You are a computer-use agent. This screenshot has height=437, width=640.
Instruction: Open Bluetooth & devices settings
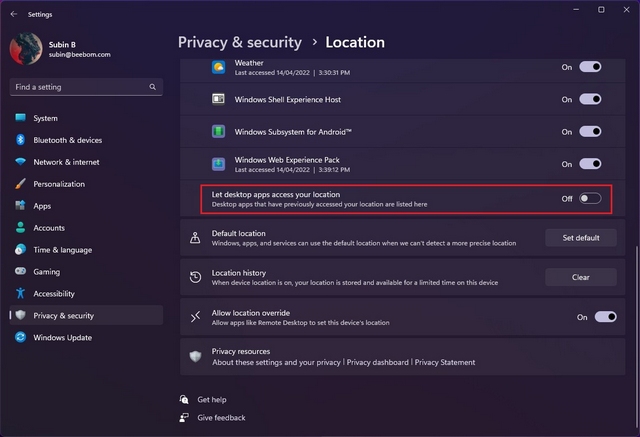point(67,140)
